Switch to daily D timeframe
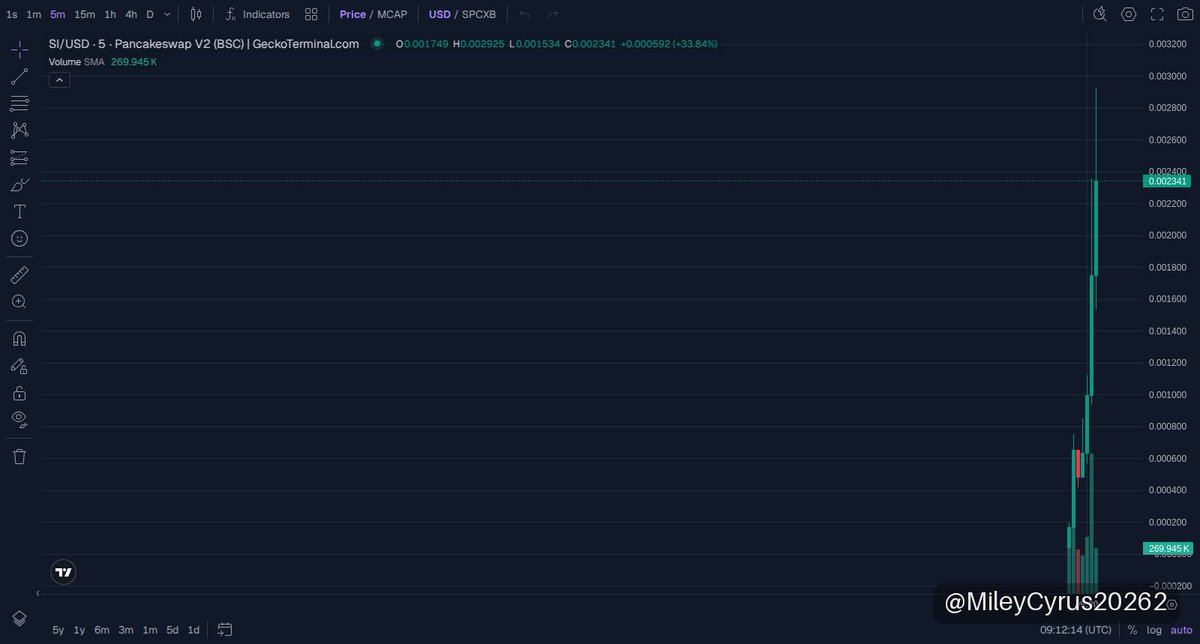This screenshot has height=644, width=1200. 150,14
